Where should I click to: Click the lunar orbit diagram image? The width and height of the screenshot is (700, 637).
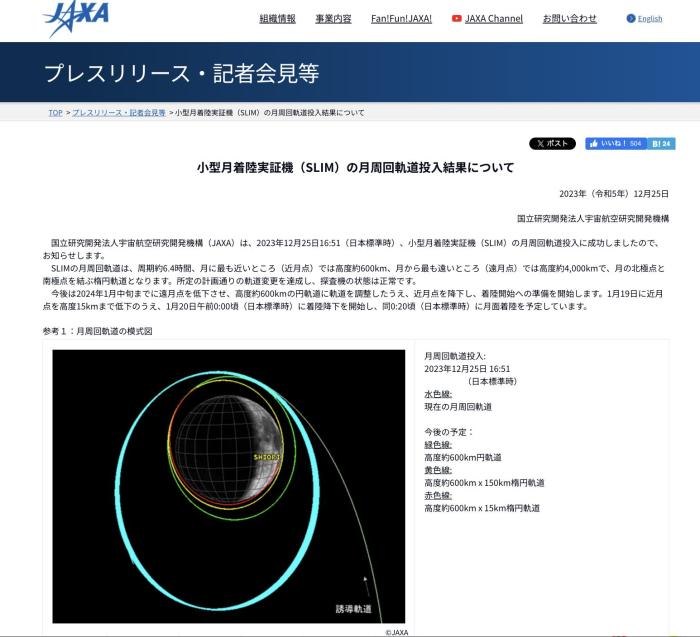point(228,486)
